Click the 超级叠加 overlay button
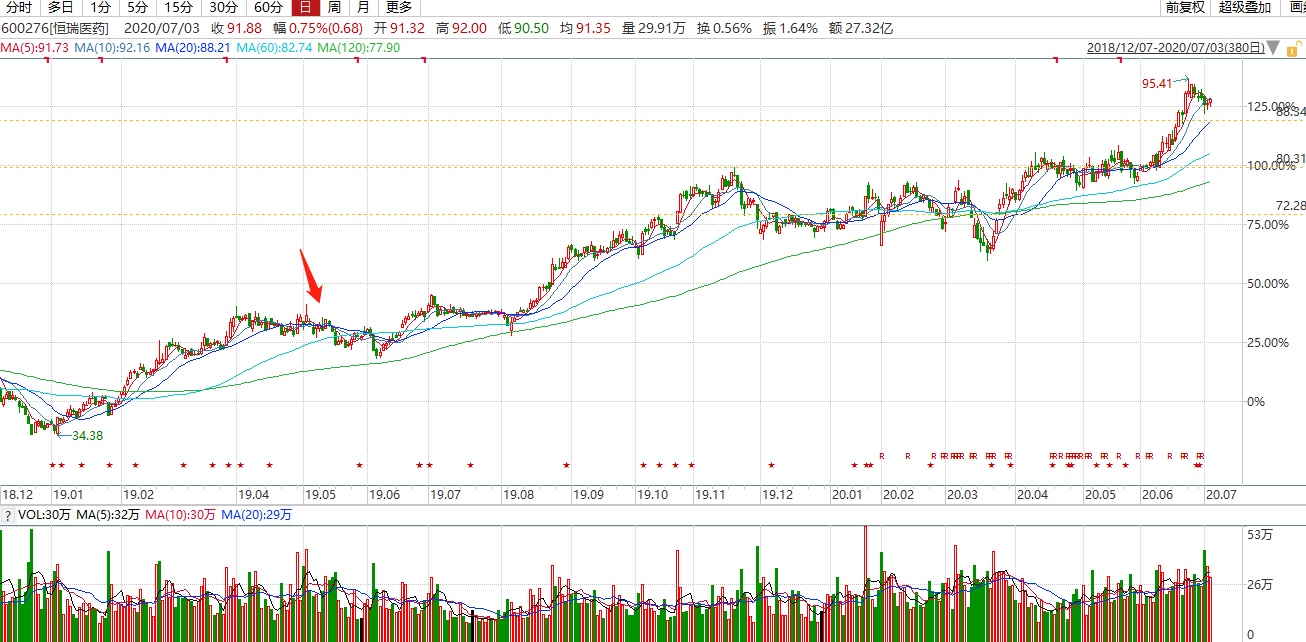This screenshot has width=1306, height=642. point(1244,7)
